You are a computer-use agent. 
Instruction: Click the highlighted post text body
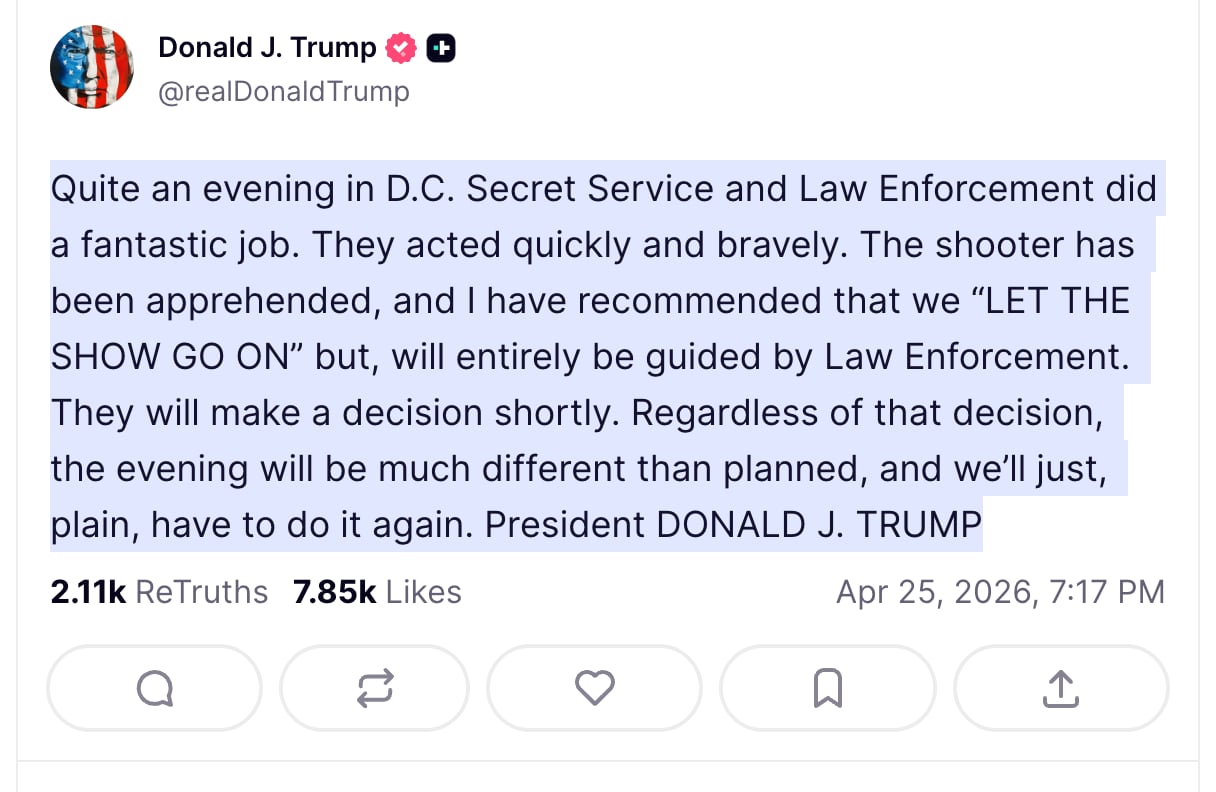tap(600, 355)
